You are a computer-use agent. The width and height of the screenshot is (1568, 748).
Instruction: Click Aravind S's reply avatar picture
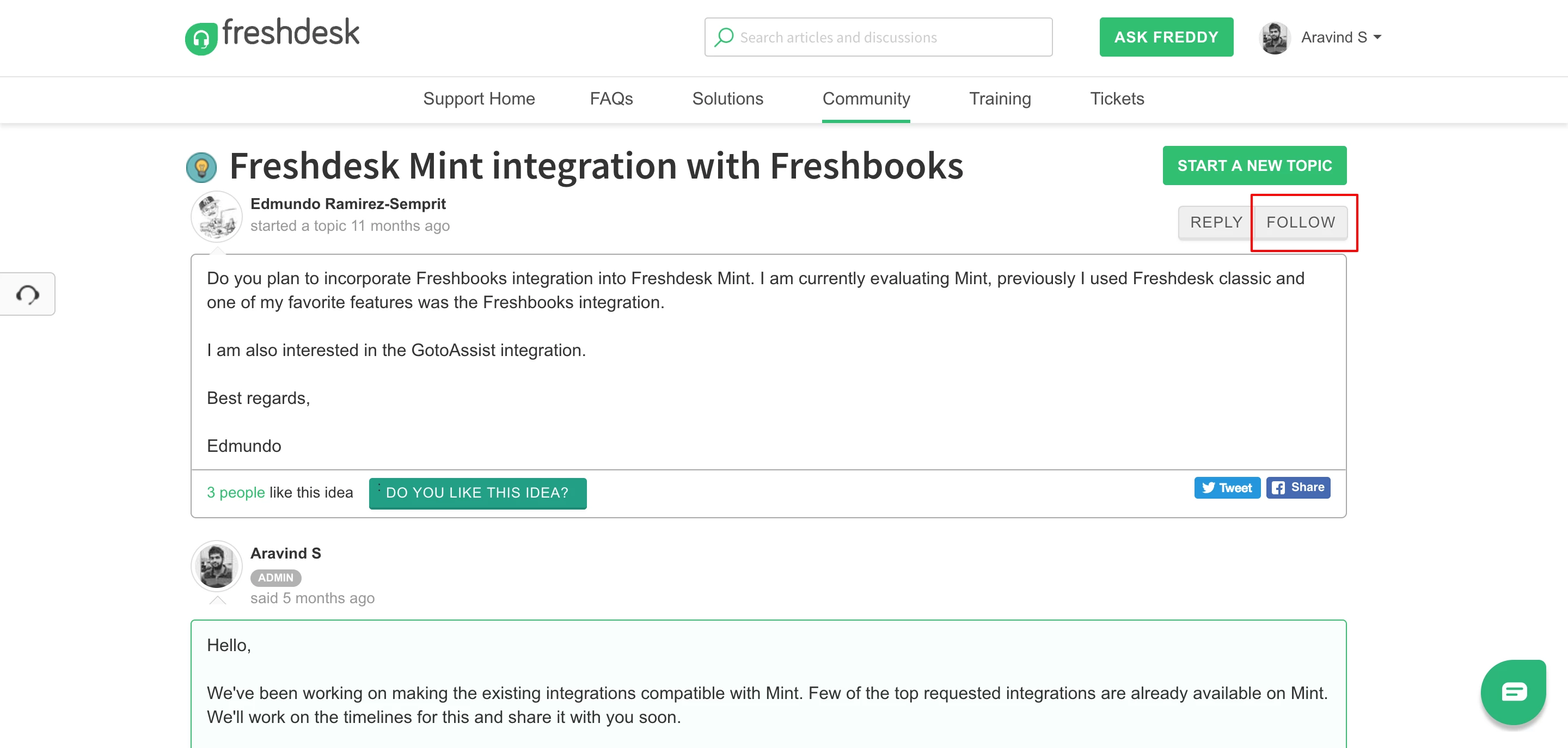216,566
